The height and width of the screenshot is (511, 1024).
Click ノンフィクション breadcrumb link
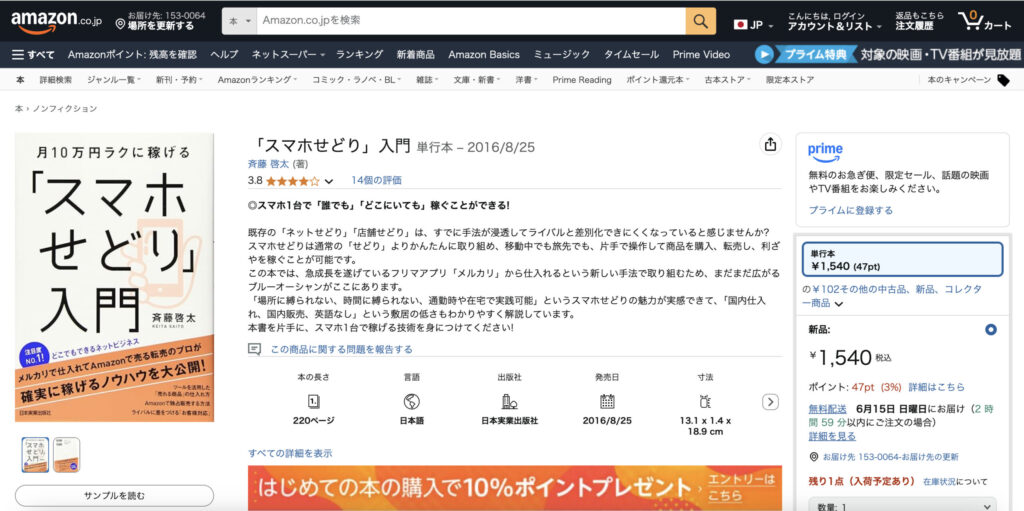65,108
